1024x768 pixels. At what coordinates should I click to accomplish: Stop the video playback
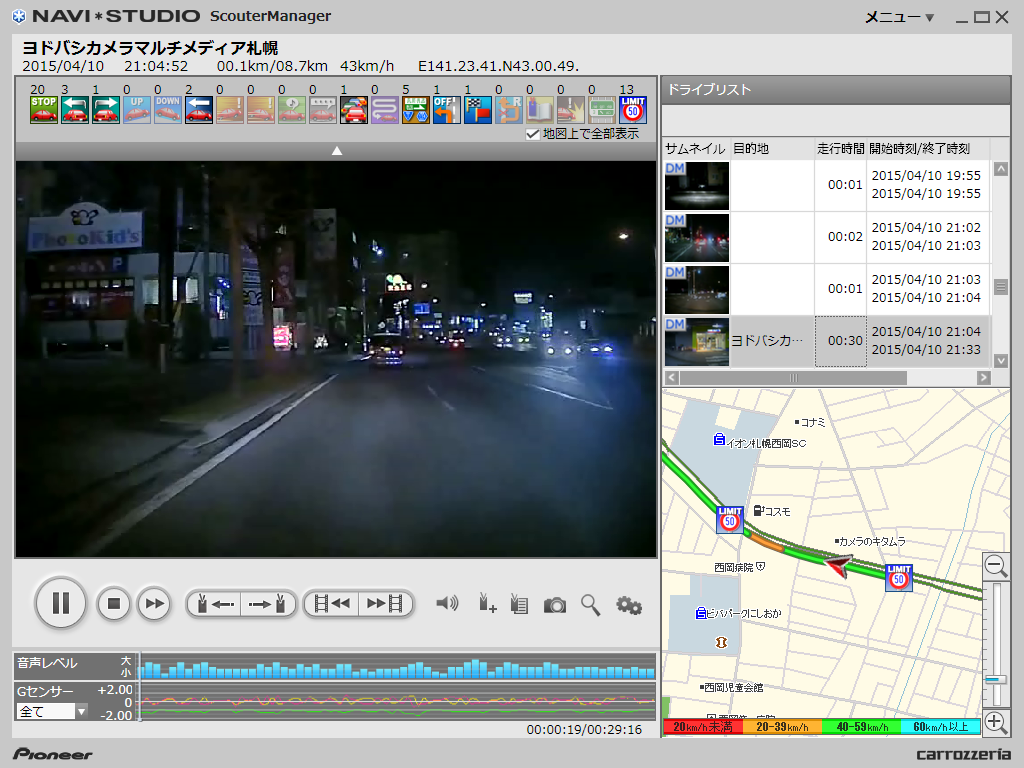[114, 603]
